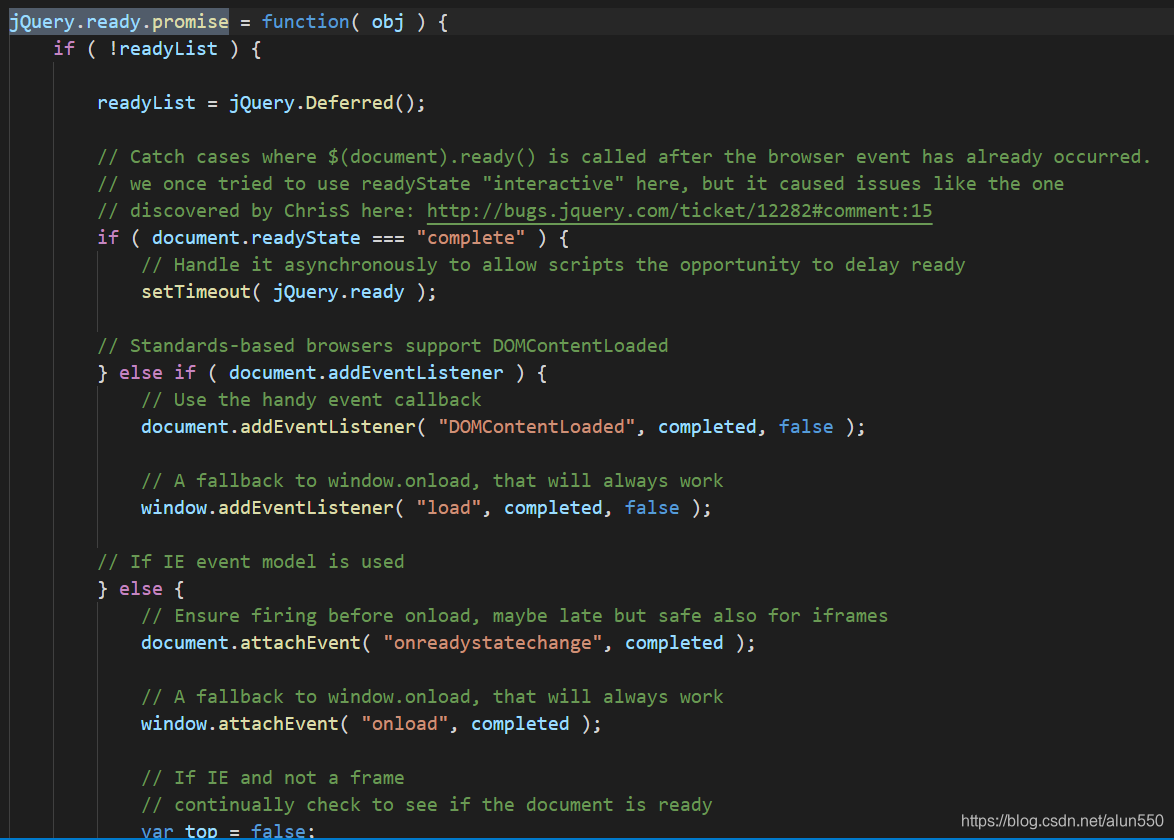Click "document.attachEvent" call
1174x840 pixels.
(251, 643)
